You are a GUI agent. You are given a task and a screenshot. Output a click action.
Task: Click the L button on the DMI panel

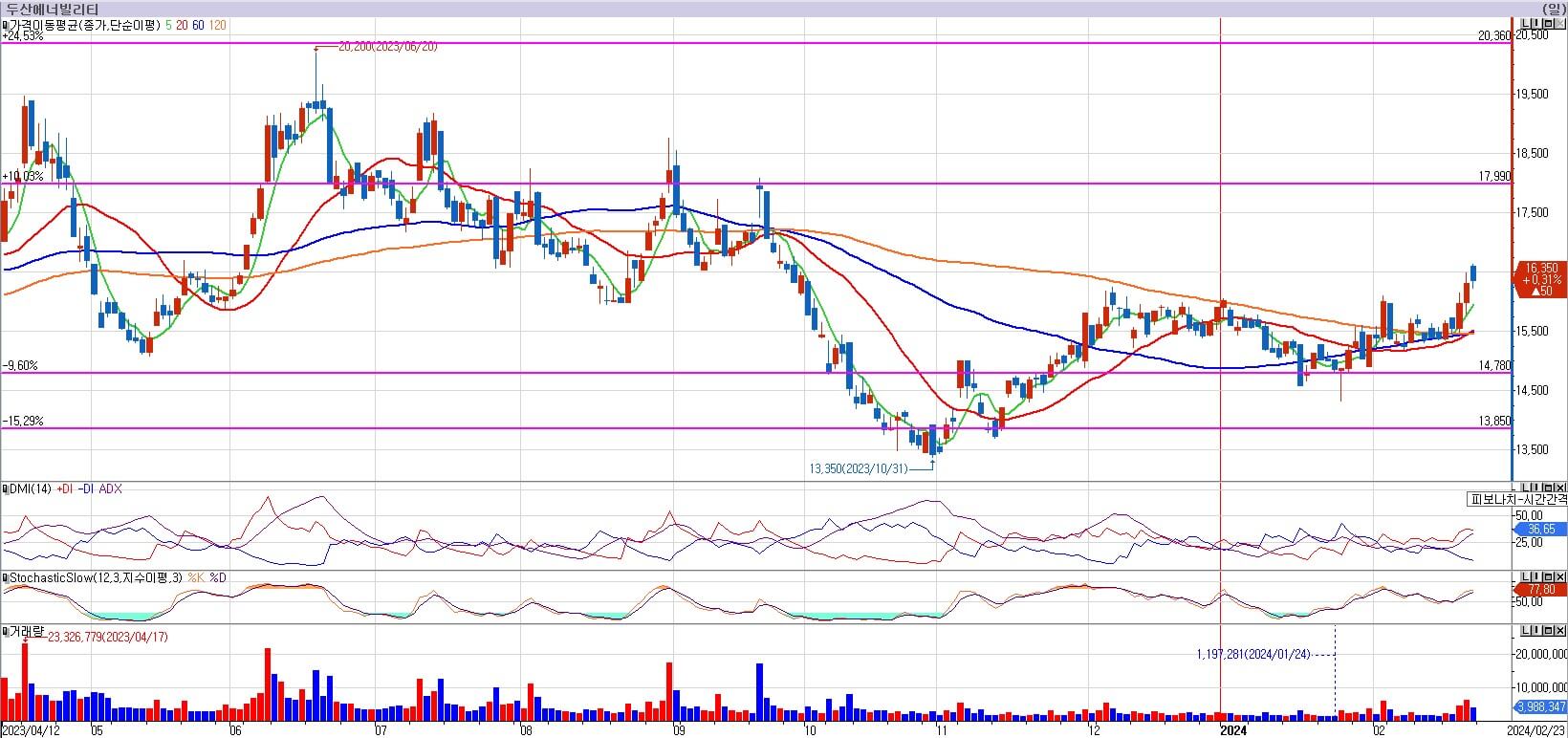(1525, 488)
